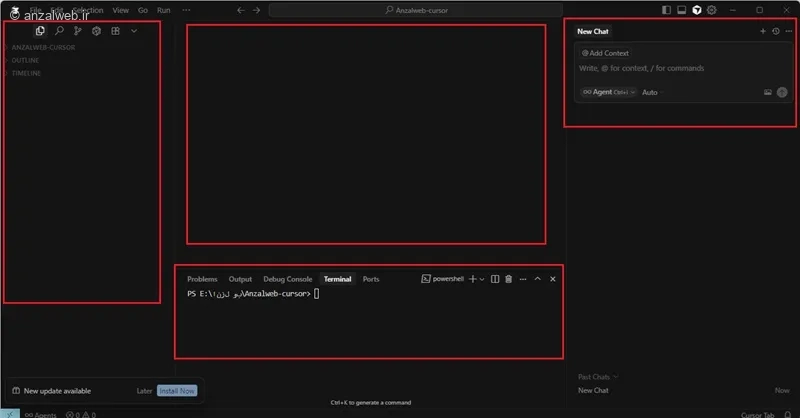This screenshot has width=800, height=418.
Task: Click the 'New update available' text
Action: pos(57,391)
